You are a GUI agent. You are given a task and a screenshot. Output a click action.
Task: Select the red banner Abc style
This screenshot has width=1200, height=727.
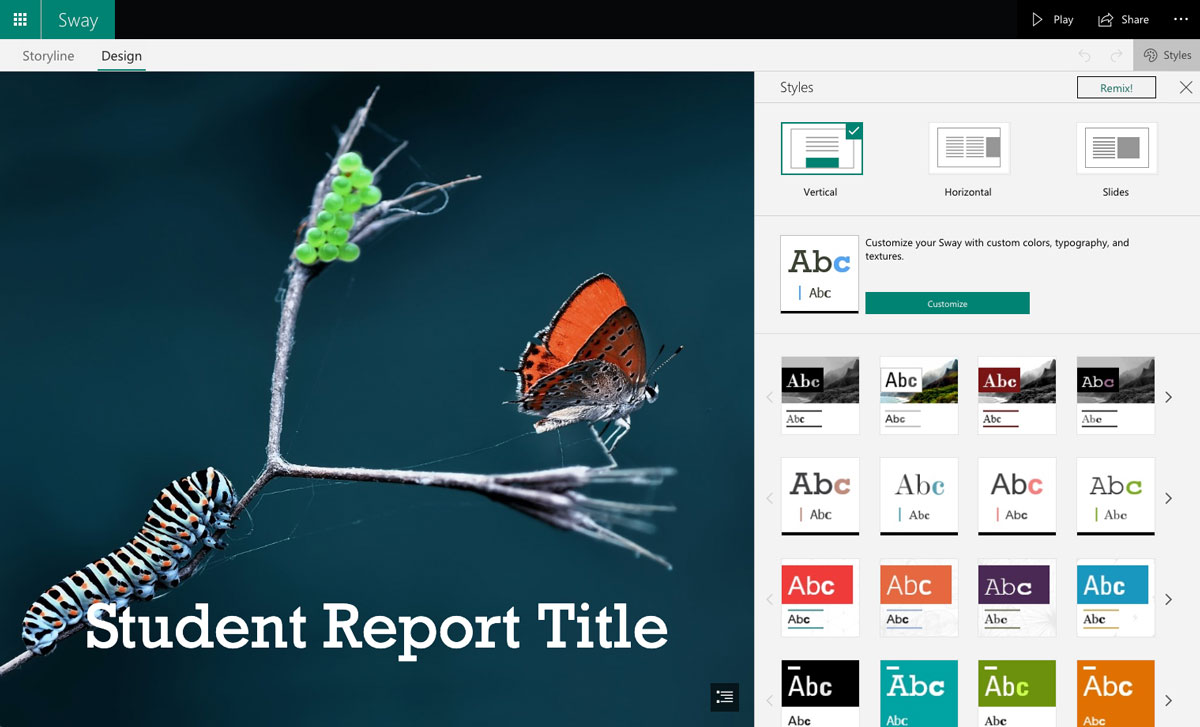tap(820, 597)
